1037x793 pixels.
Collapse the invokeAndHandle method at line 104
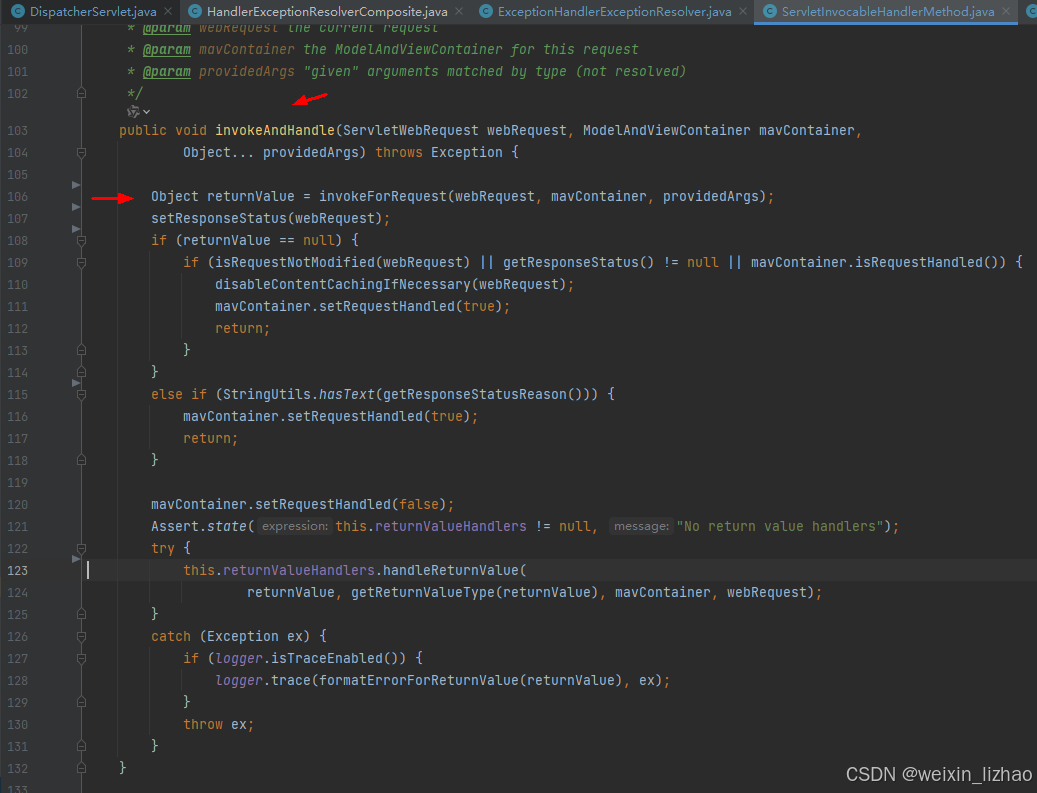pos(81,153)
